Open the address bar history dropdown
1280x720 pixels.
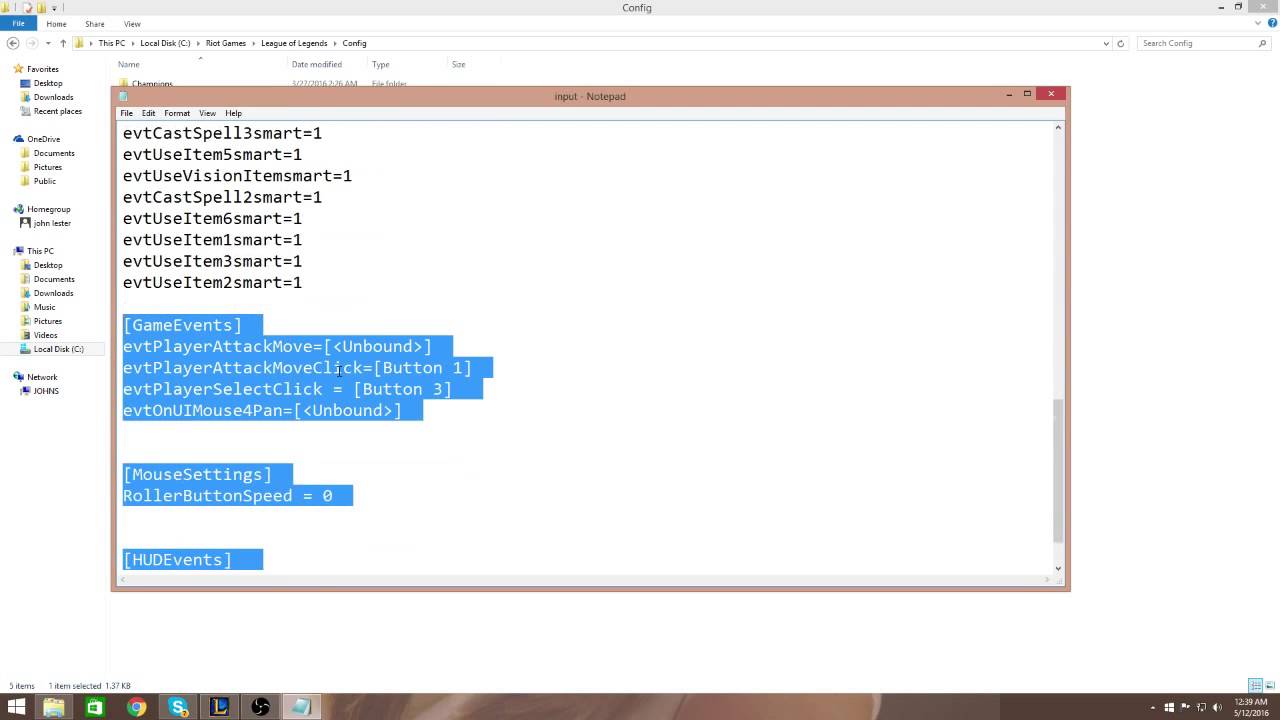pos(1106,43)
